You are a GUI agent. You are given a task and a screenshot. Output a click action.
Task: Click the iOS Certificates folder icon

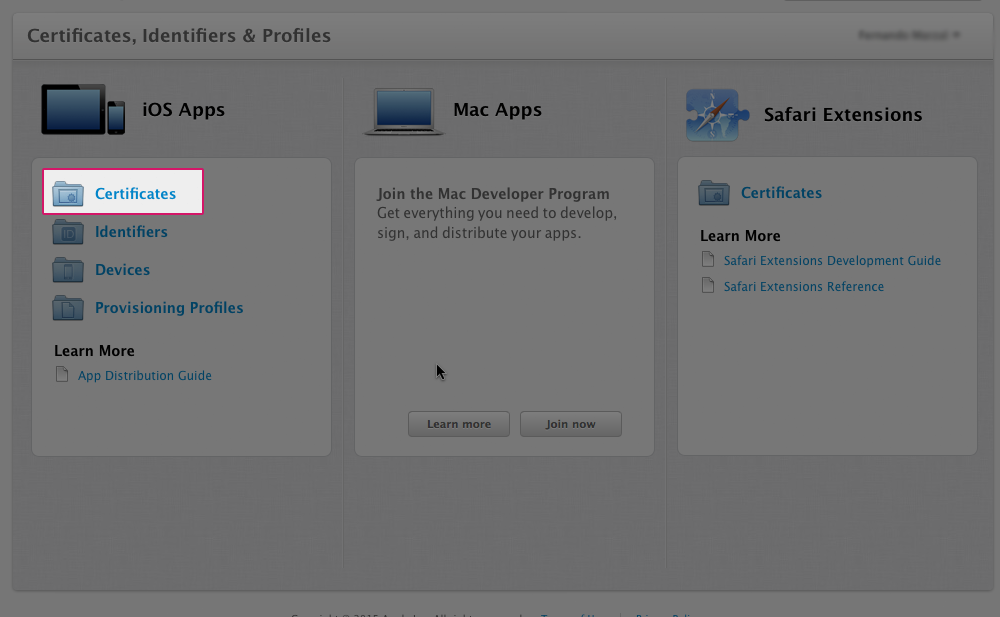[68, 193]
